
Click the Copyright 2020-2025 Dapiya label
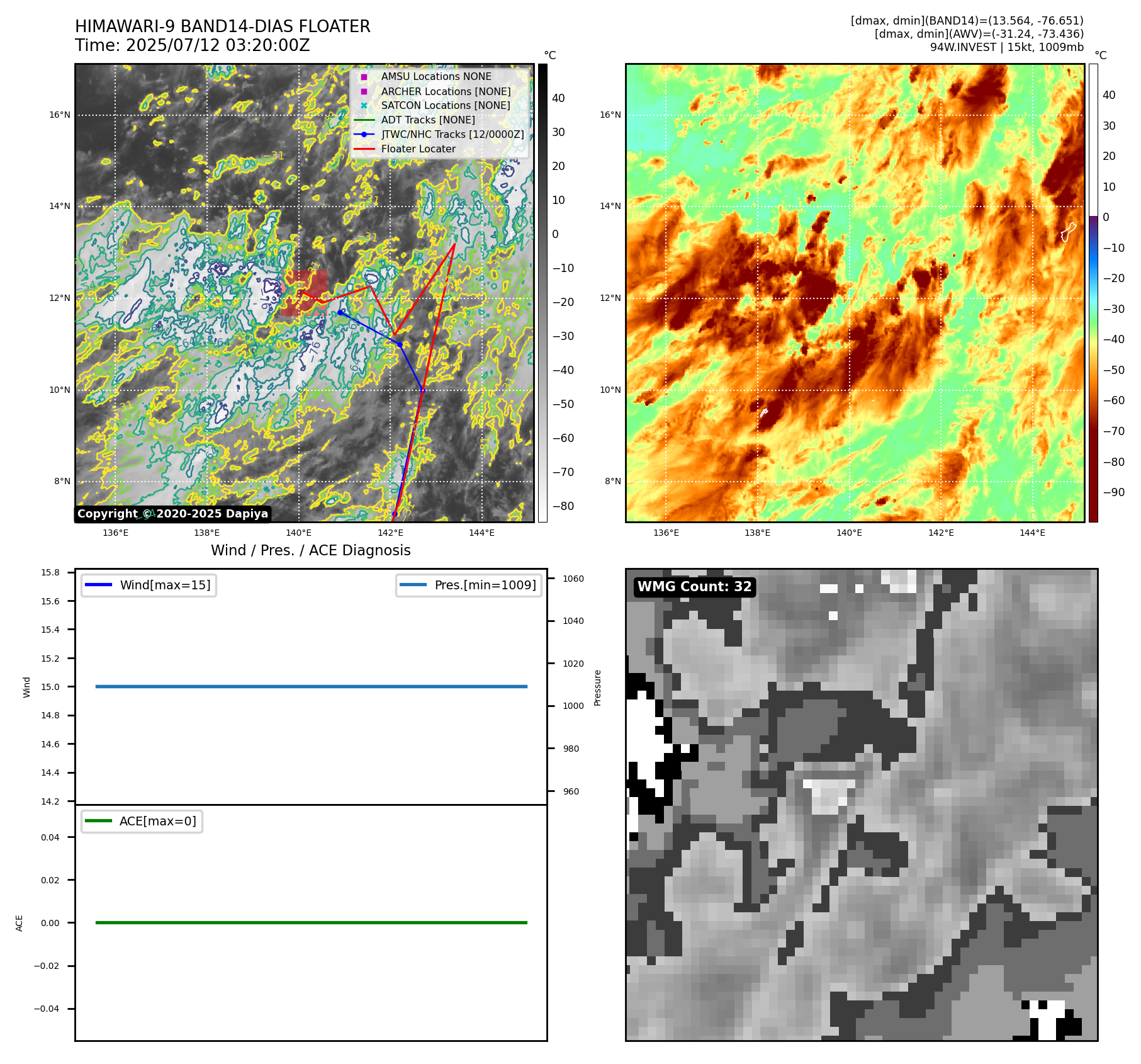pyautogui.click(x=173, y=514)
